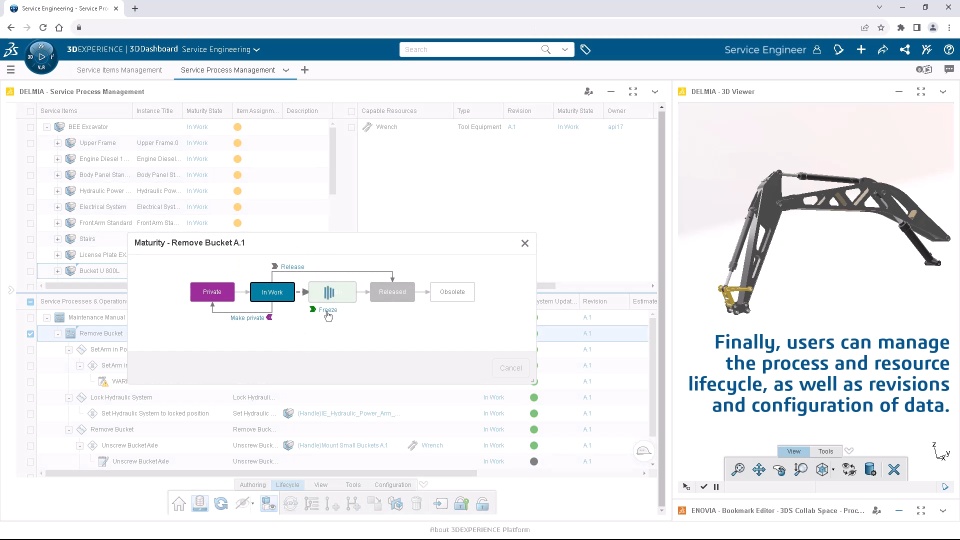Click the Unlock (unreserve) icon in toolbar

pos(482,504)
